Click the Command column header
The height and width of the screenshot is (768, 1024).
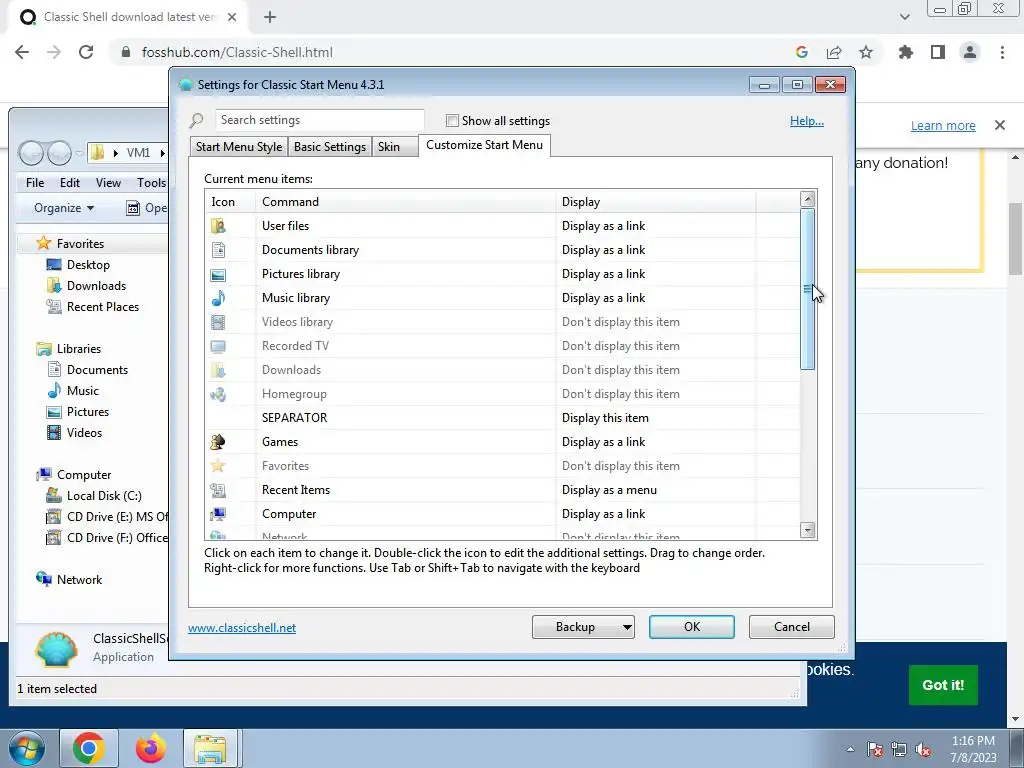[x=406, y=202]
